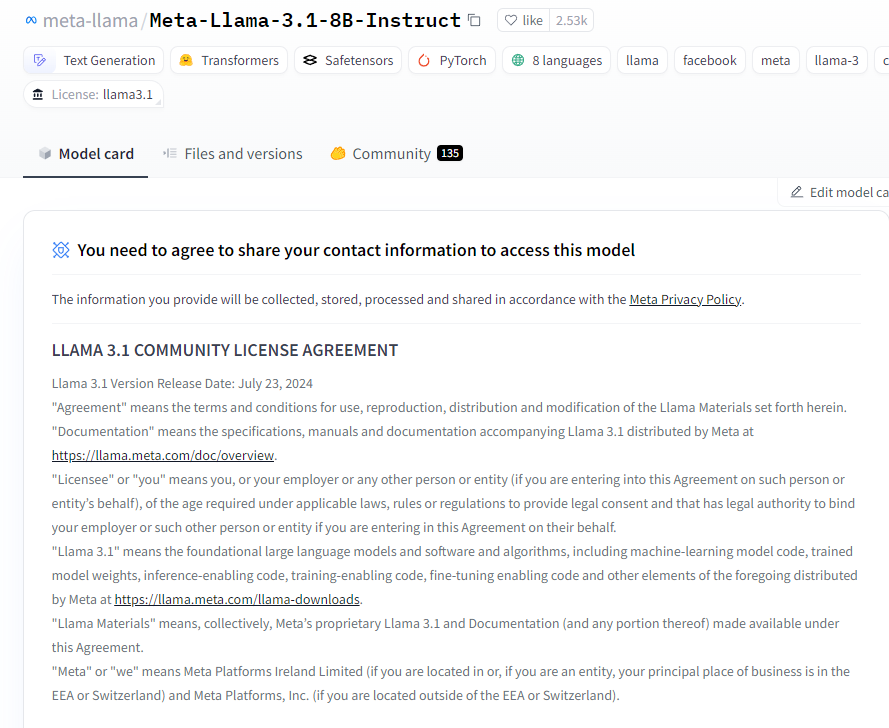Click the Edit model card pencil icon
This screenshot has height=728, width=889.
click(797, 192)
